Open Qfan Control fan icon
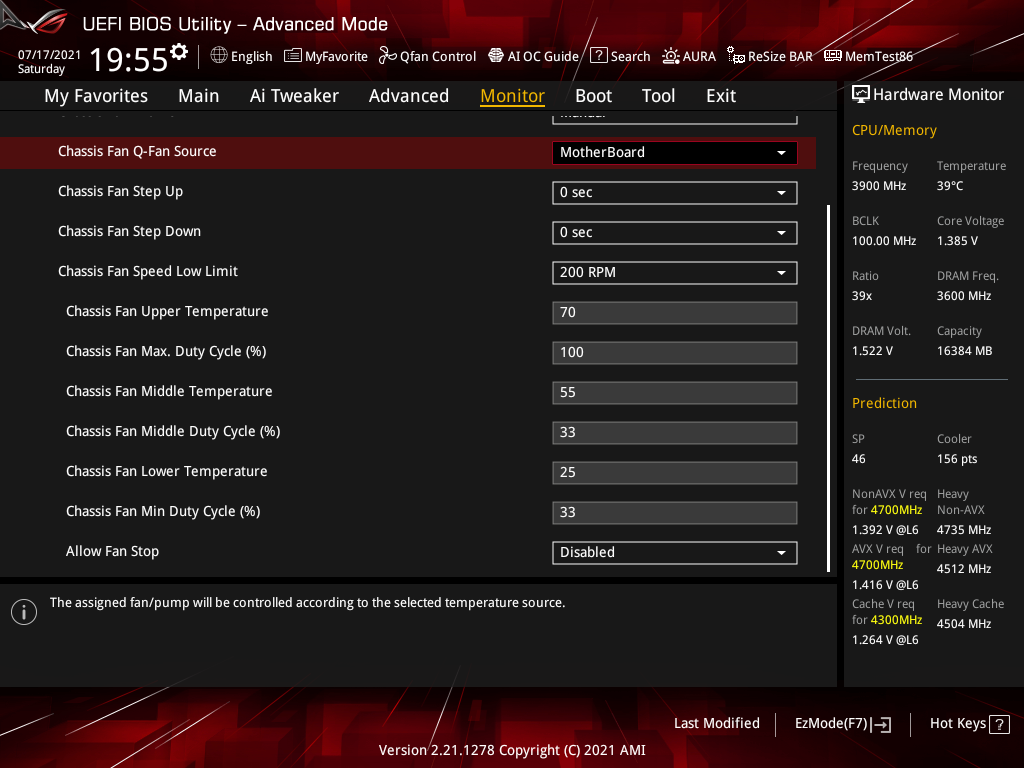Screen dimensions: 1024x768 [x=387, y=56]
